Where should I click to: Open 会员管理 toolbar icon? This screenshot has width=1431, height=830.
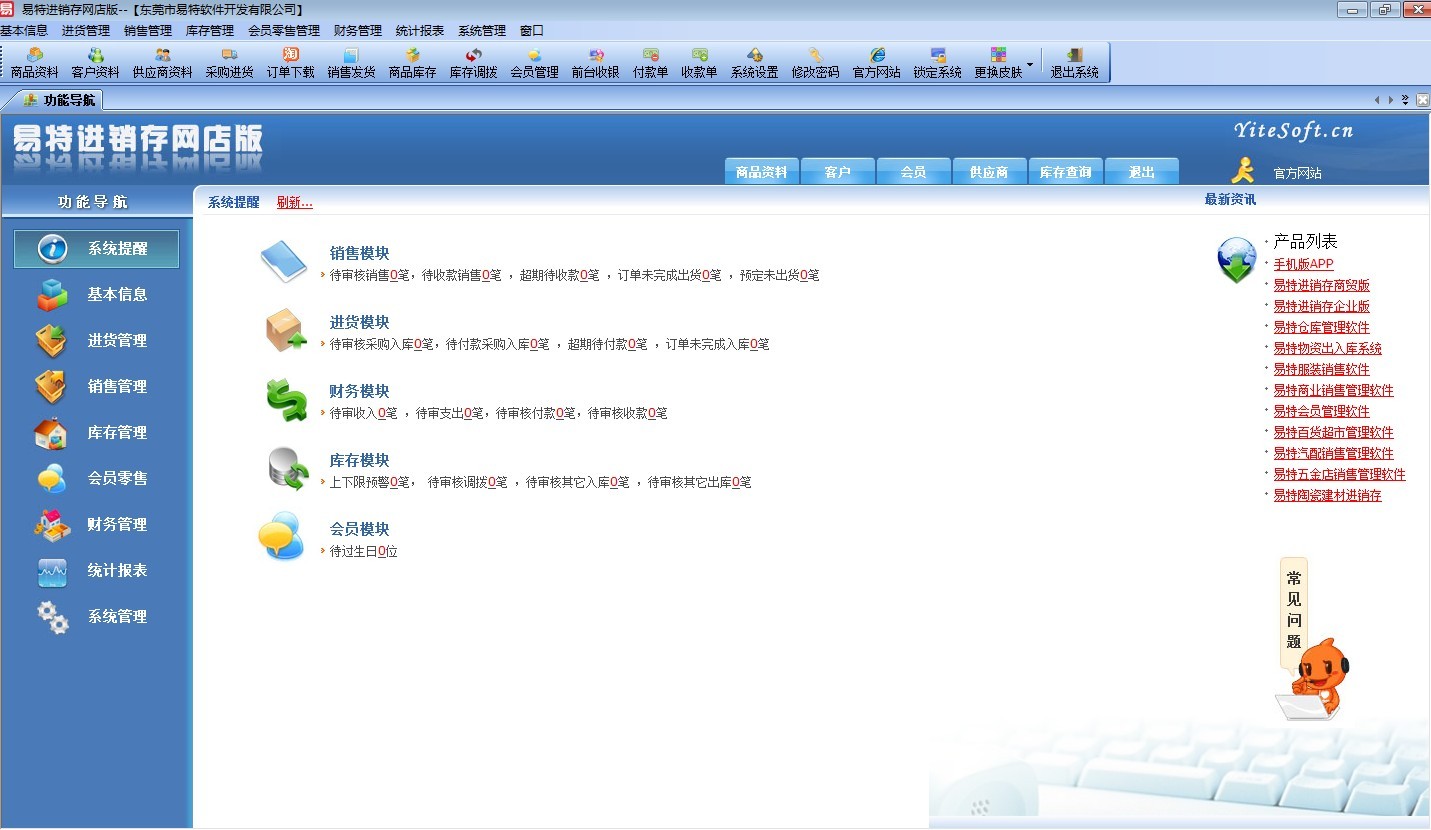pos(534,63)
